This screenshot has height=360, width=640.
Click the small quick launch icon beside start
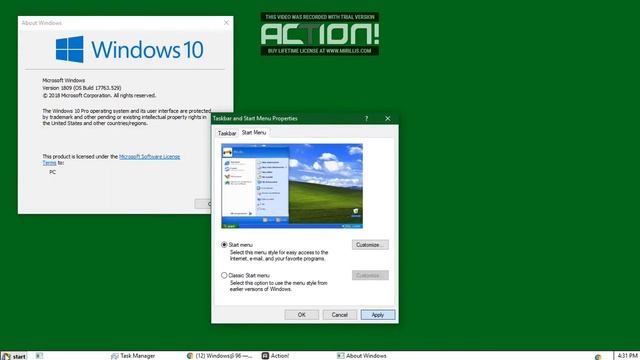[39, 356]
